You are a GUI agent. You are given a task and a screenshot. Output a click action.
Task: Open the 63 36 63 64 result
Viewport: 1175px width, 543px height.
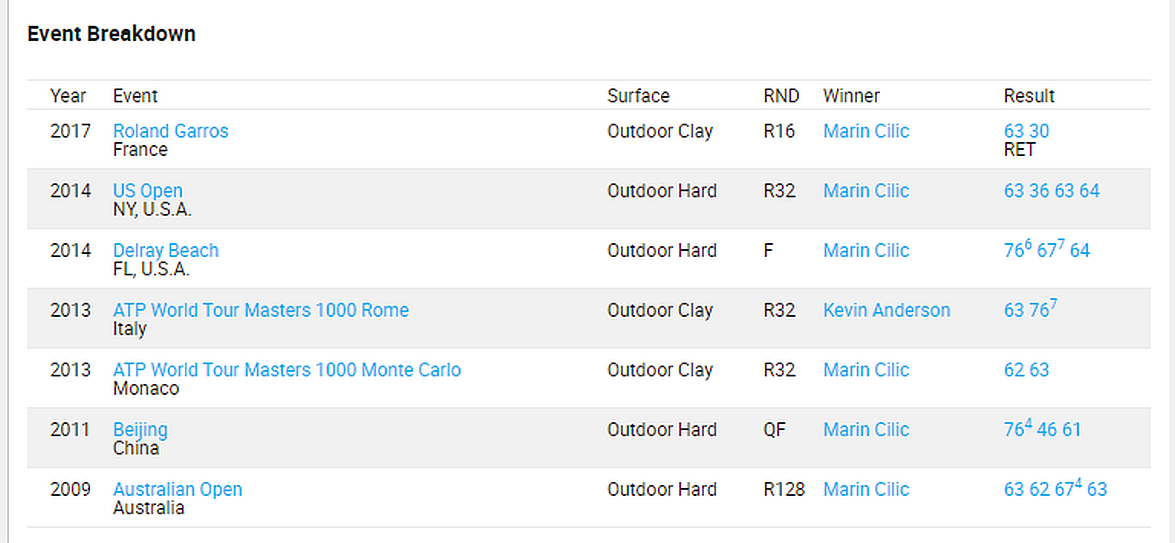1051,191
